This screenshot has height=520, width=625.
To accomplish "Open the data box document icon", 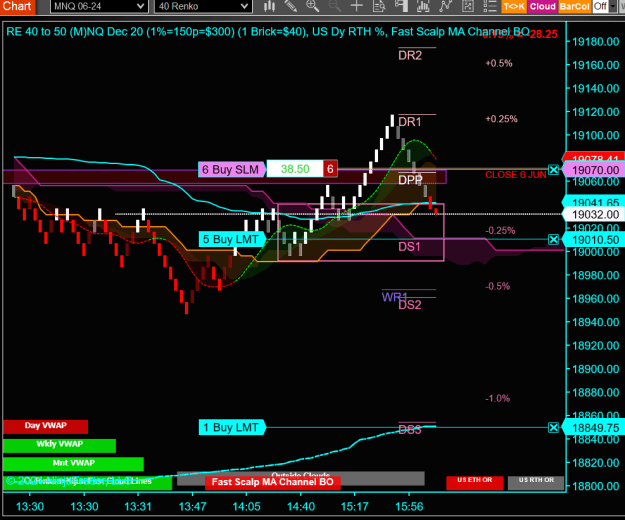I will pos(379,6).
